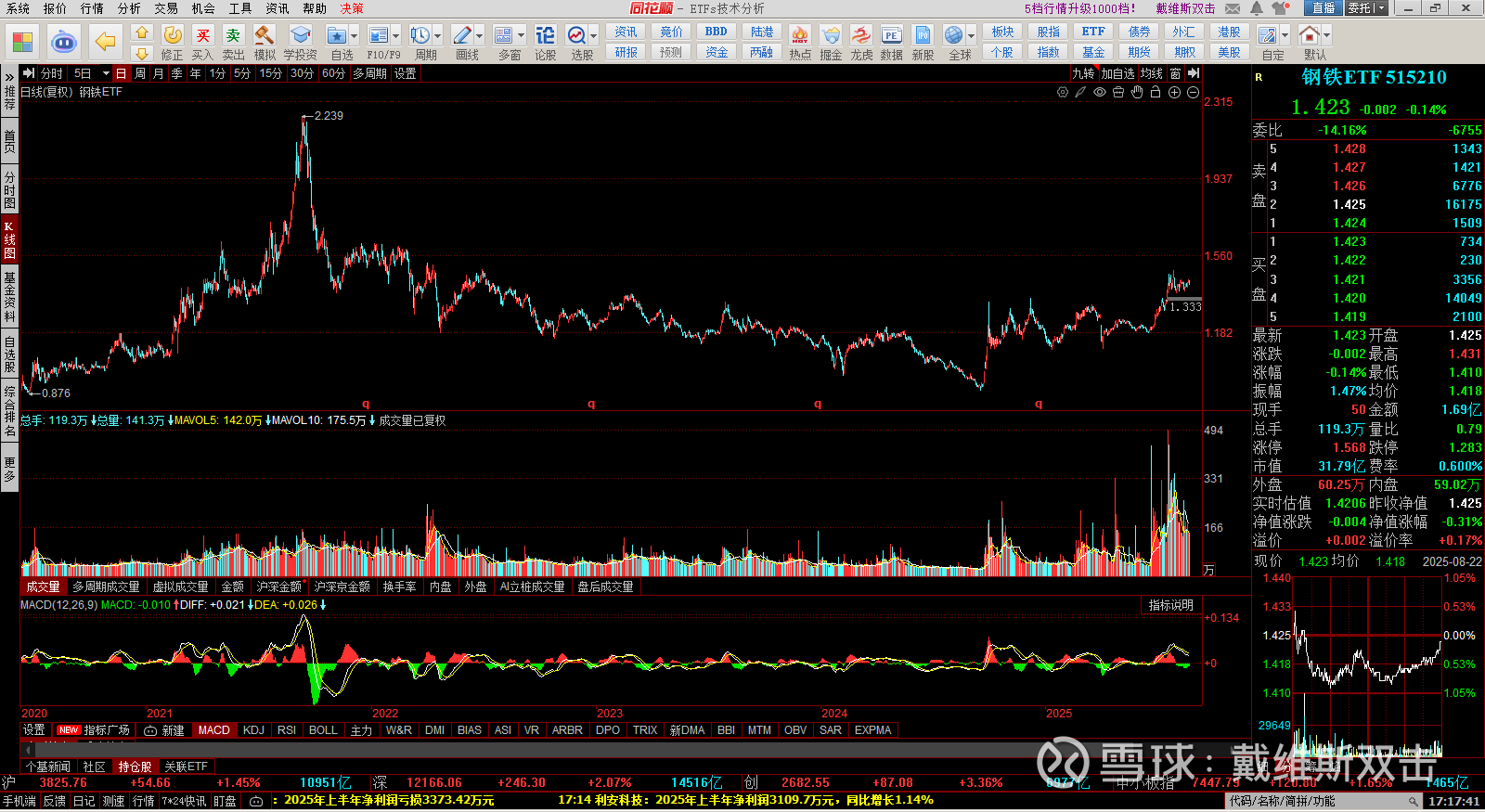Click the 卖出 sell icon
Viewport: 1485px width, 812px height.
point(234,35)
